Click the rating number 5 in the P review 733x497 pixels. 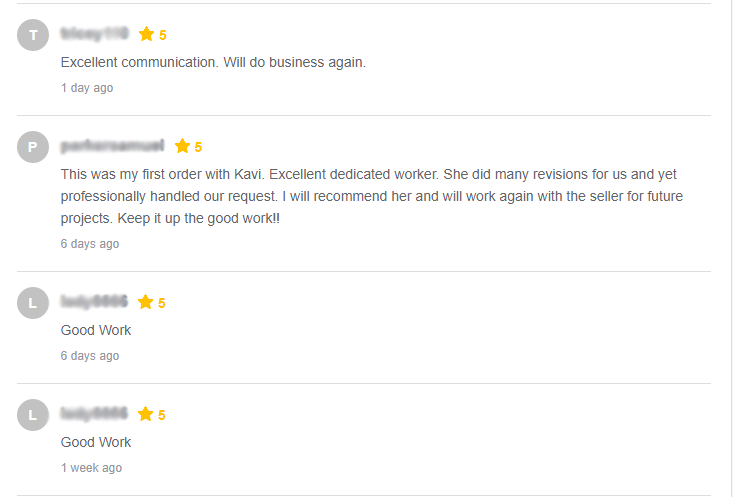[x=198, y=148]
